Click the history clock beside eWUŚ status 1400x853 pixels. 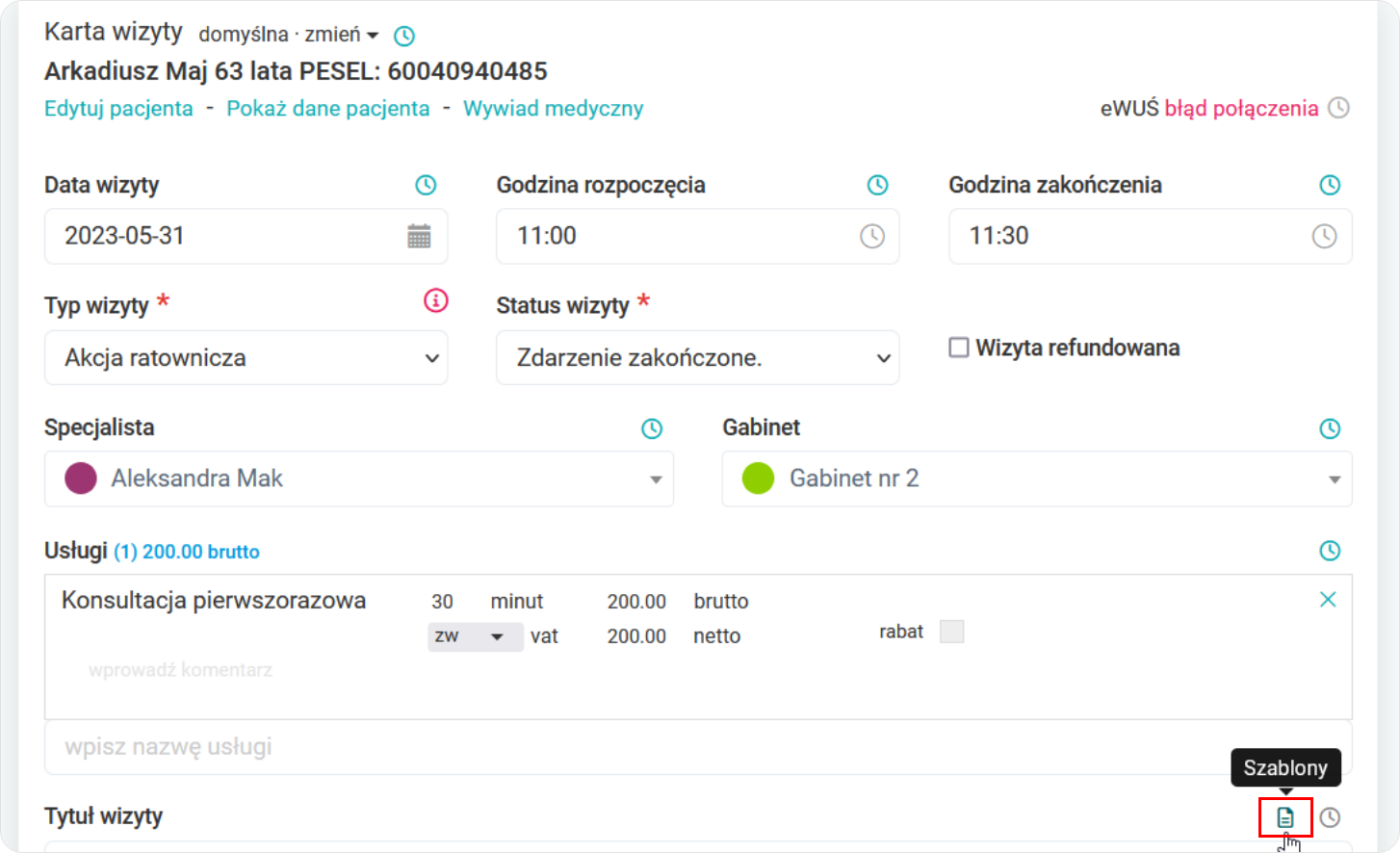1338,108
